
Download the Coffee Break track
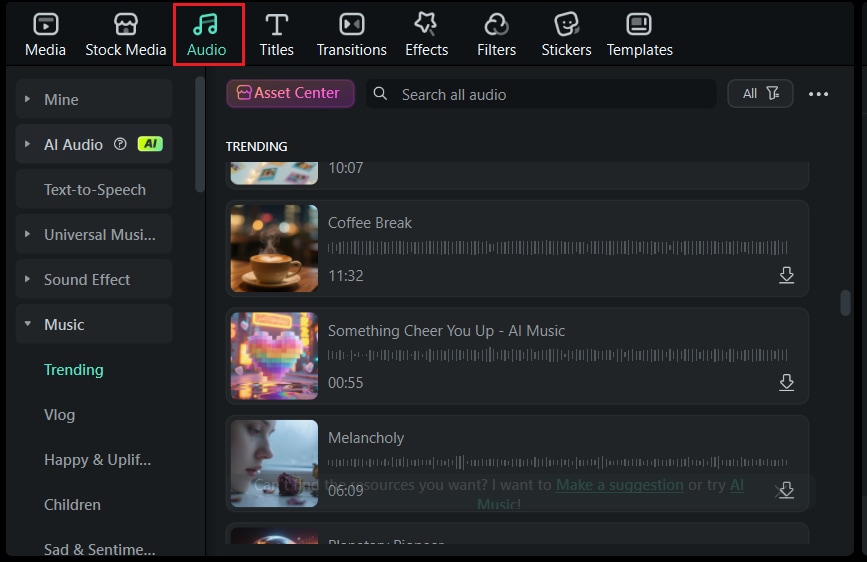[x=786, y=275]
